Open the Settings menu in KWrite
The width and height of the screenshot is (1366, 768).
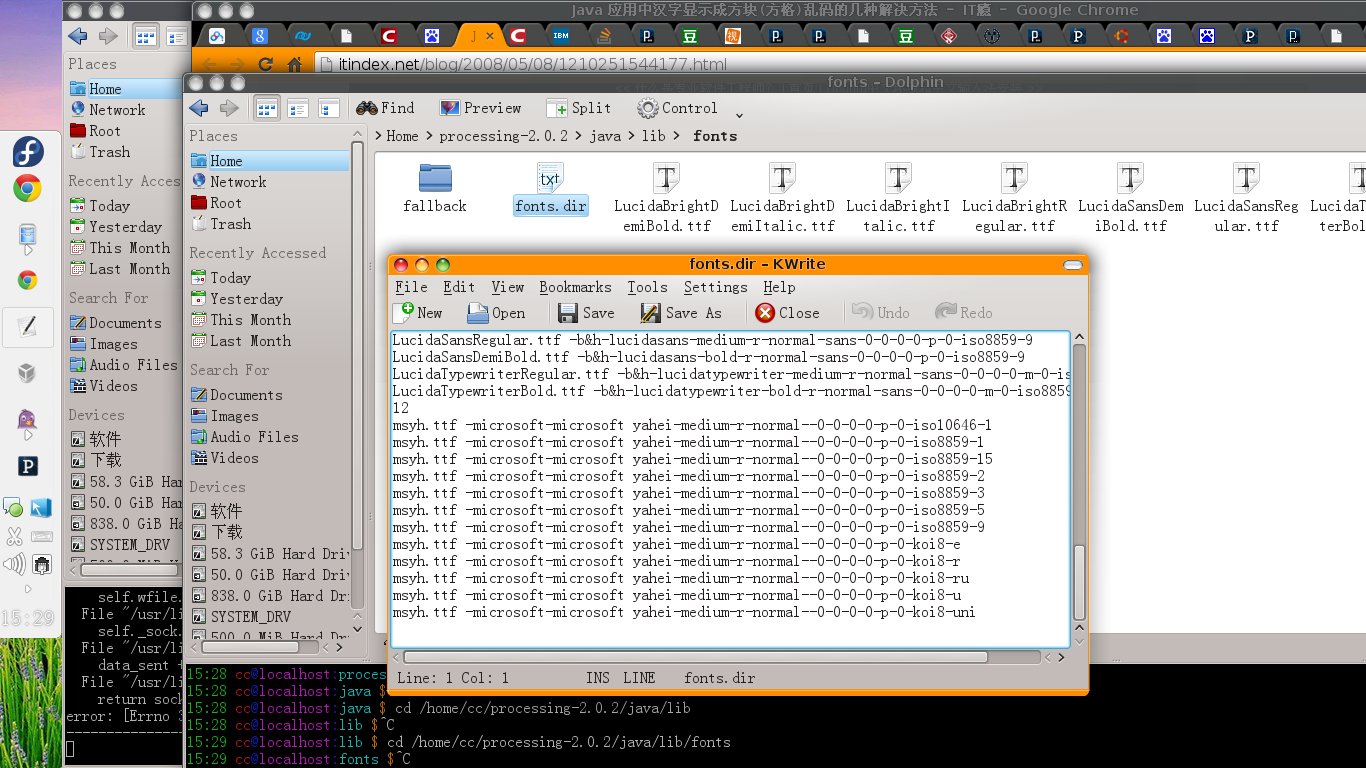pos(715,287)
